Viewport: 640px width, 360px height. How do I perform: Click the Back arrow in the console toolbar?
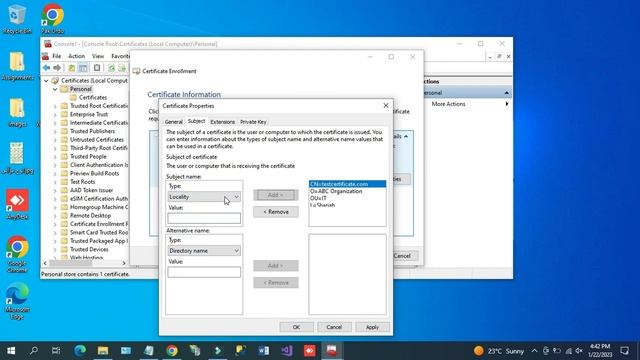[x=46, y=68]
